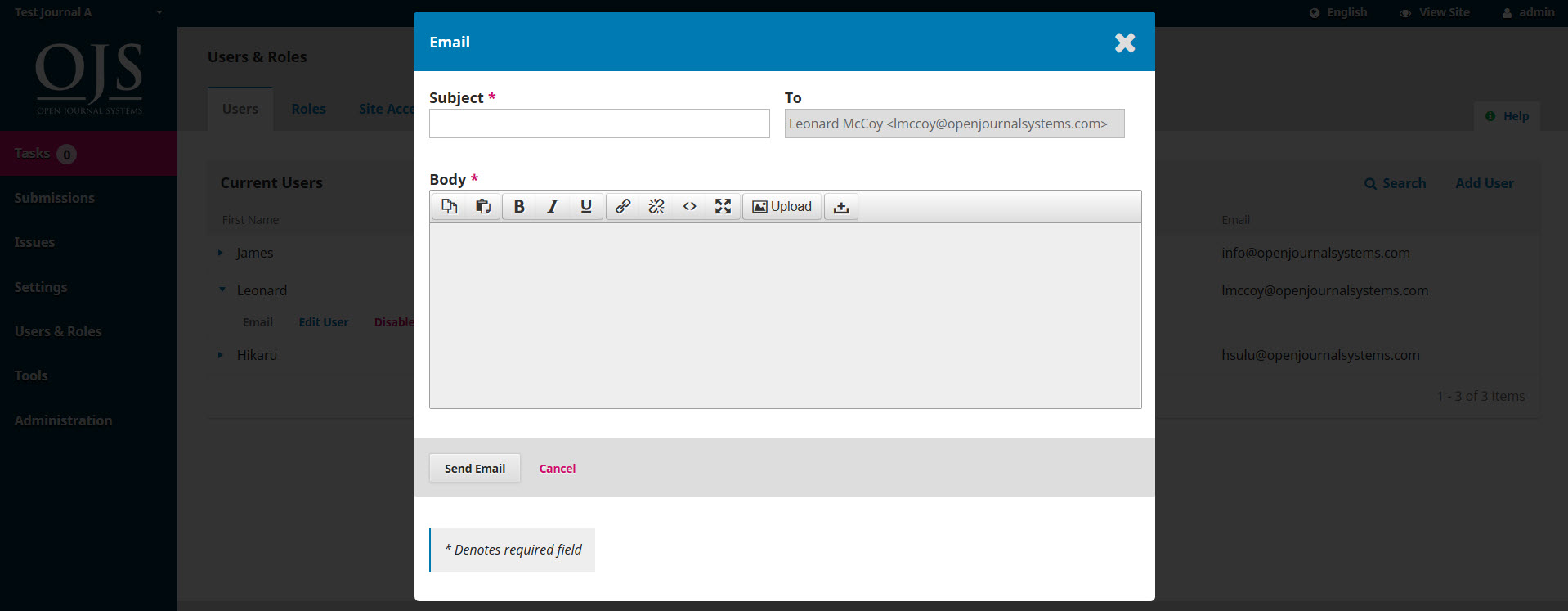Click Disable action under Leonard

[395, 322]
